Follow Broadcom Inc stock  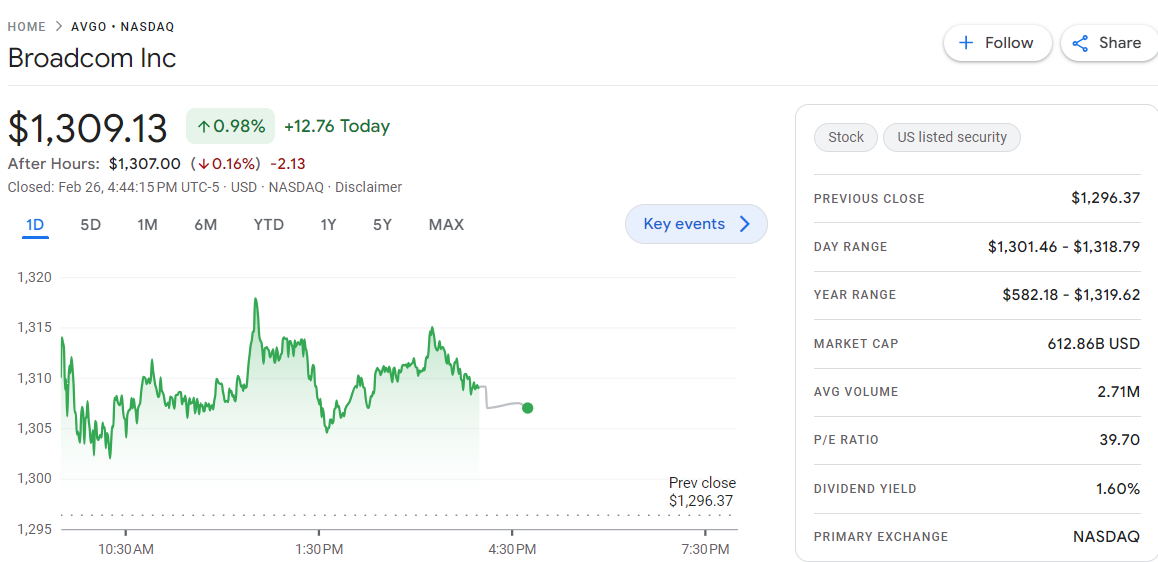(x=998, y=43)
